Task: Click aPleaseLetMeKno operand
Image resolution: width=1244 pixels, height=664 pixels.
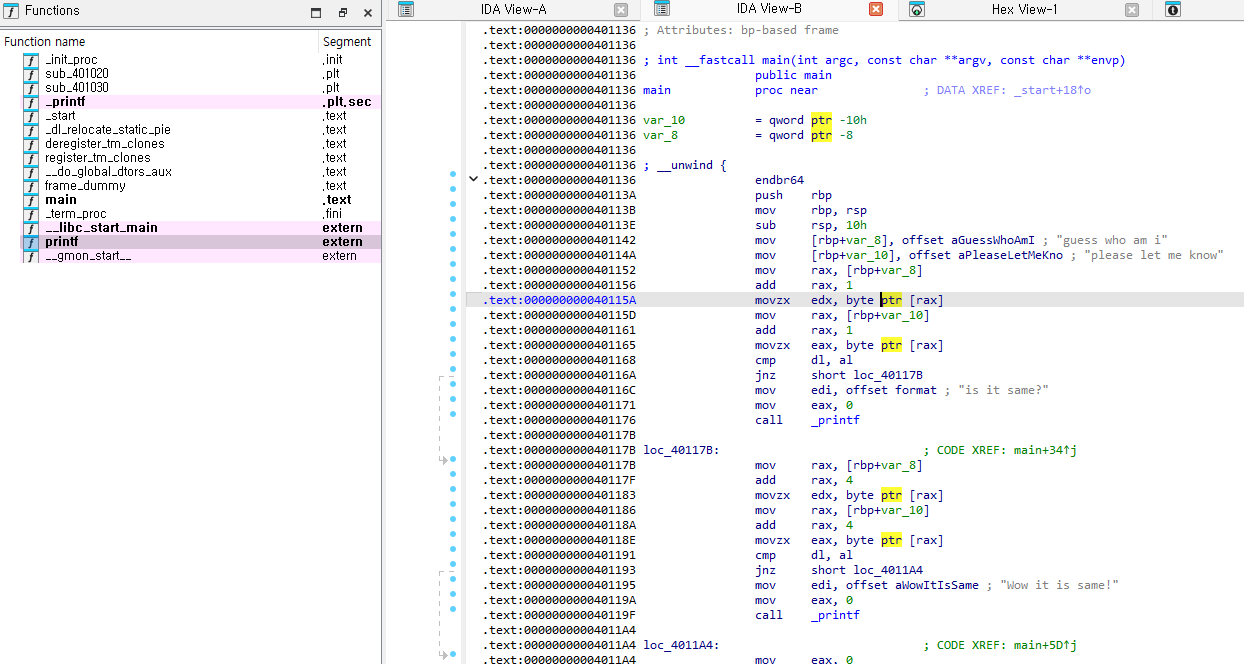Action: [1007, 255]
